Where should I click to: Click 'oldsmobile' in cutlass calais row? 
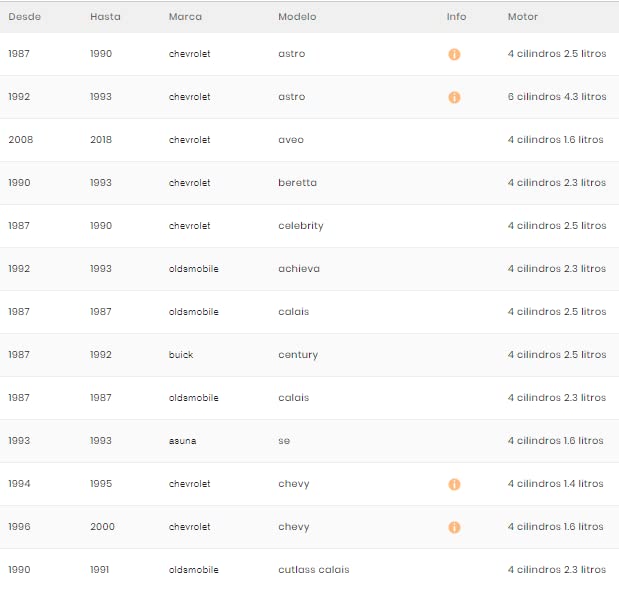coord(193,570)
